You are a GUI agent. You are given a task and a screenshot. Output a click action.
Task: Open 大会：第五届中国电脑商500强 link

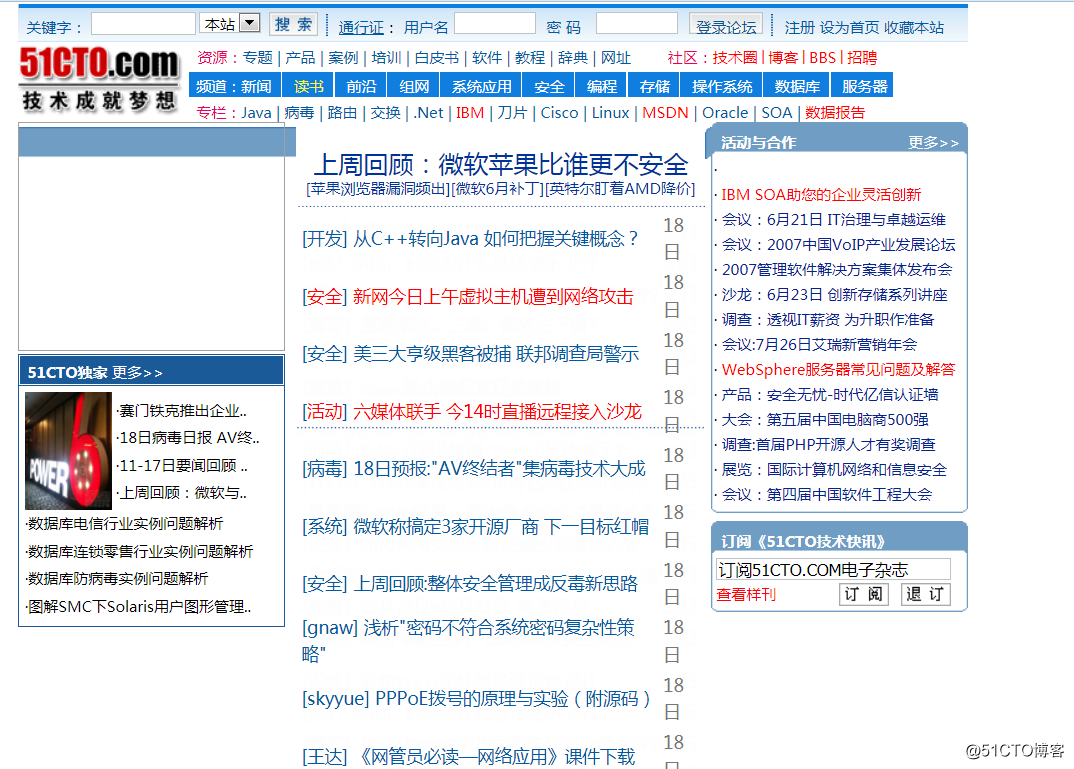(x=825, y=420)
